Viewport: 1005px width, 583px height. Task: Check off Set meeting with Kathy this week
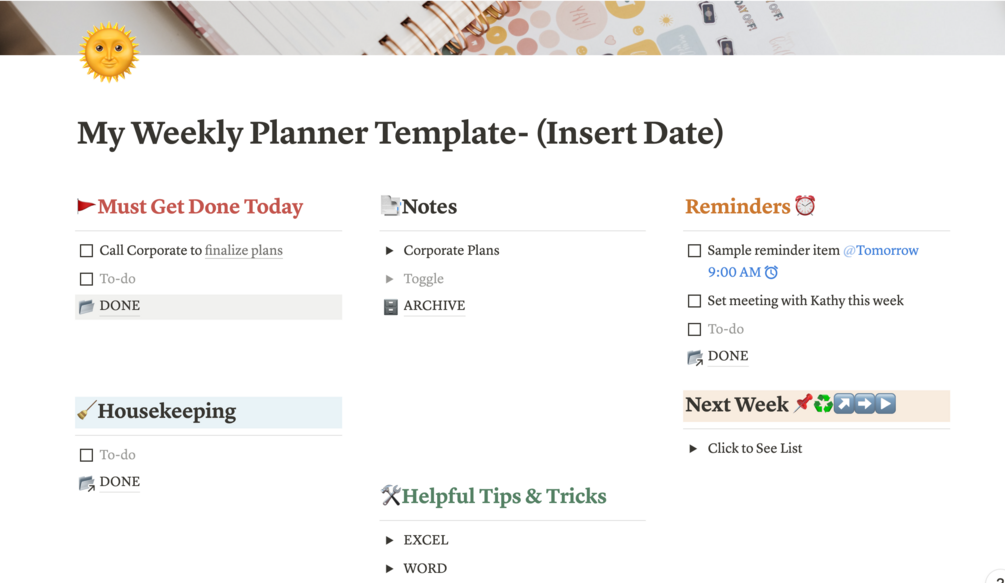694,301
